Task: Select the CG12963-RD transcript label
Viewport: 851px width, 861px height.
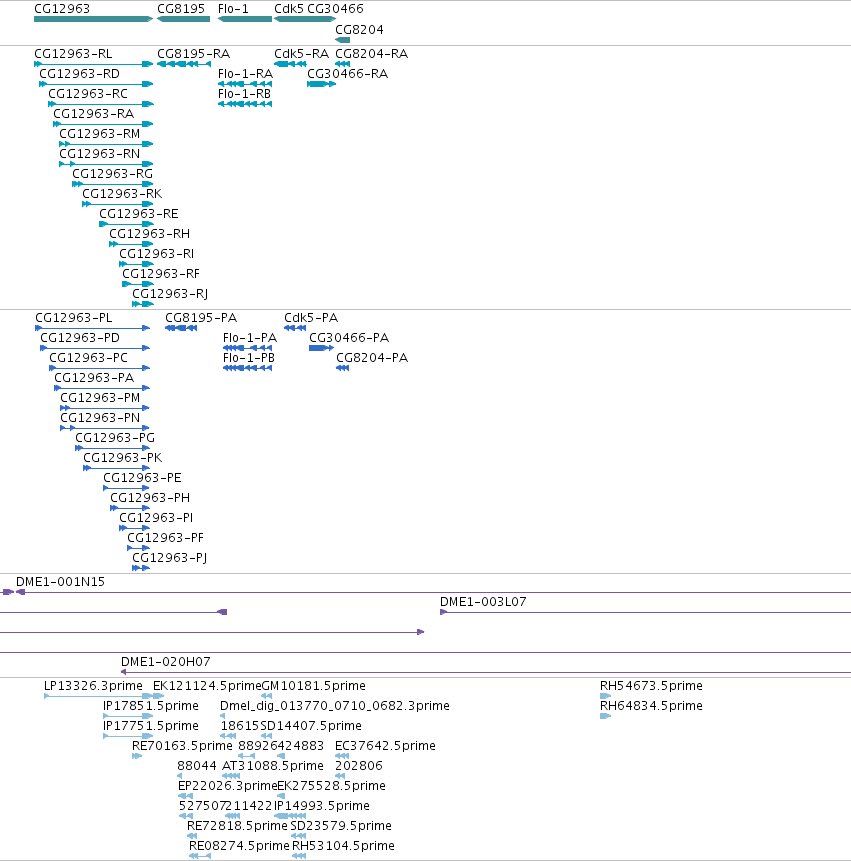Action: 80,74
